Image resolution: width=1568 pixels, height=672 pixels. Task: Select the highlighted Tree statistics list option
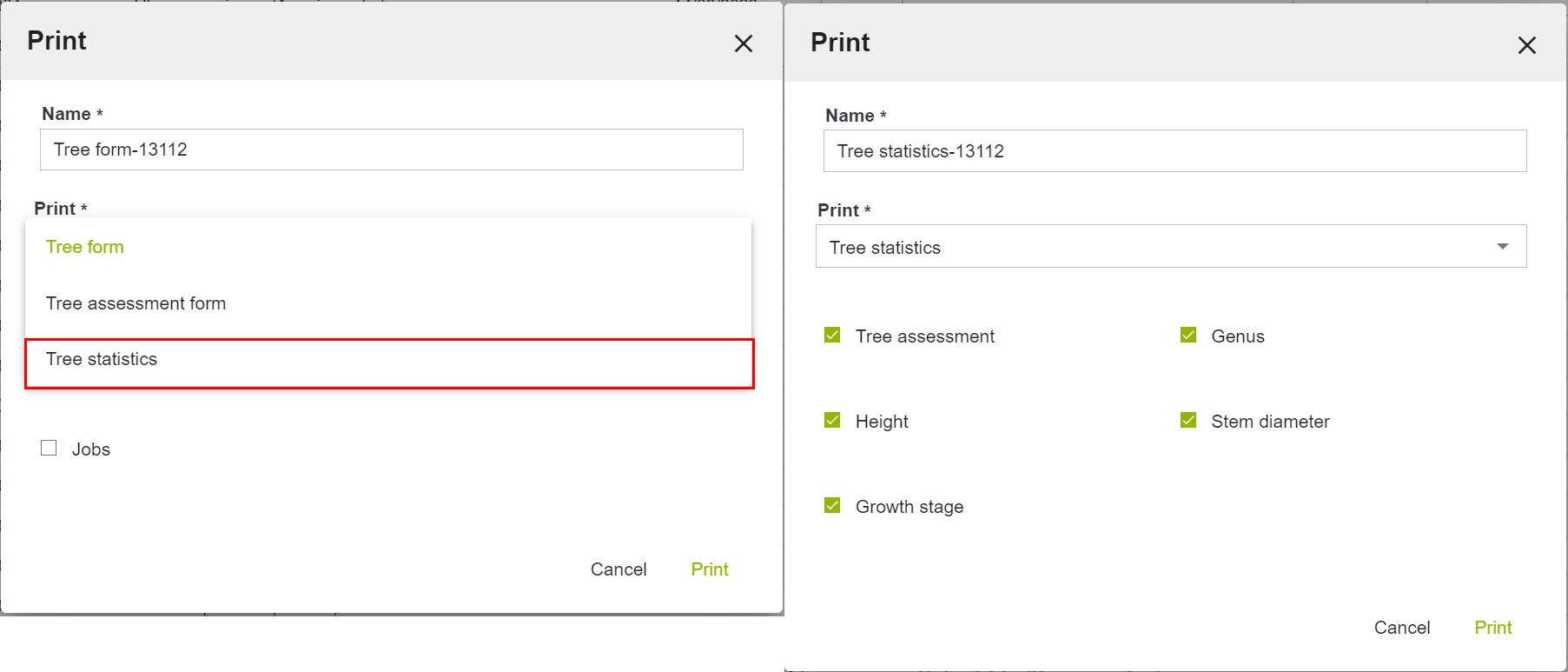388,361
